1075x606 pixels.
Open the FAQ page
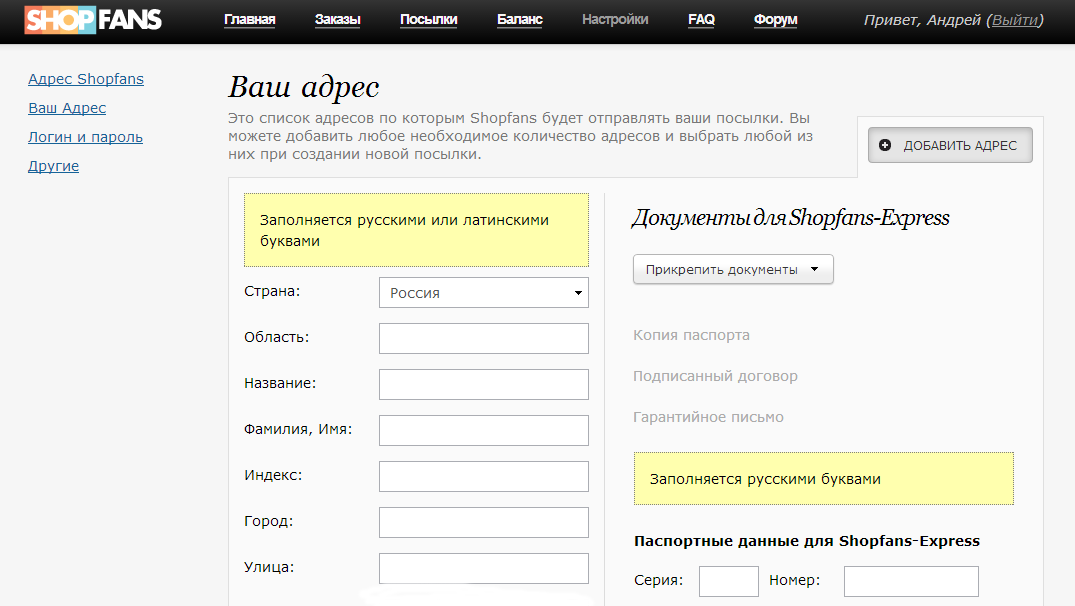(x=701, y=20)
